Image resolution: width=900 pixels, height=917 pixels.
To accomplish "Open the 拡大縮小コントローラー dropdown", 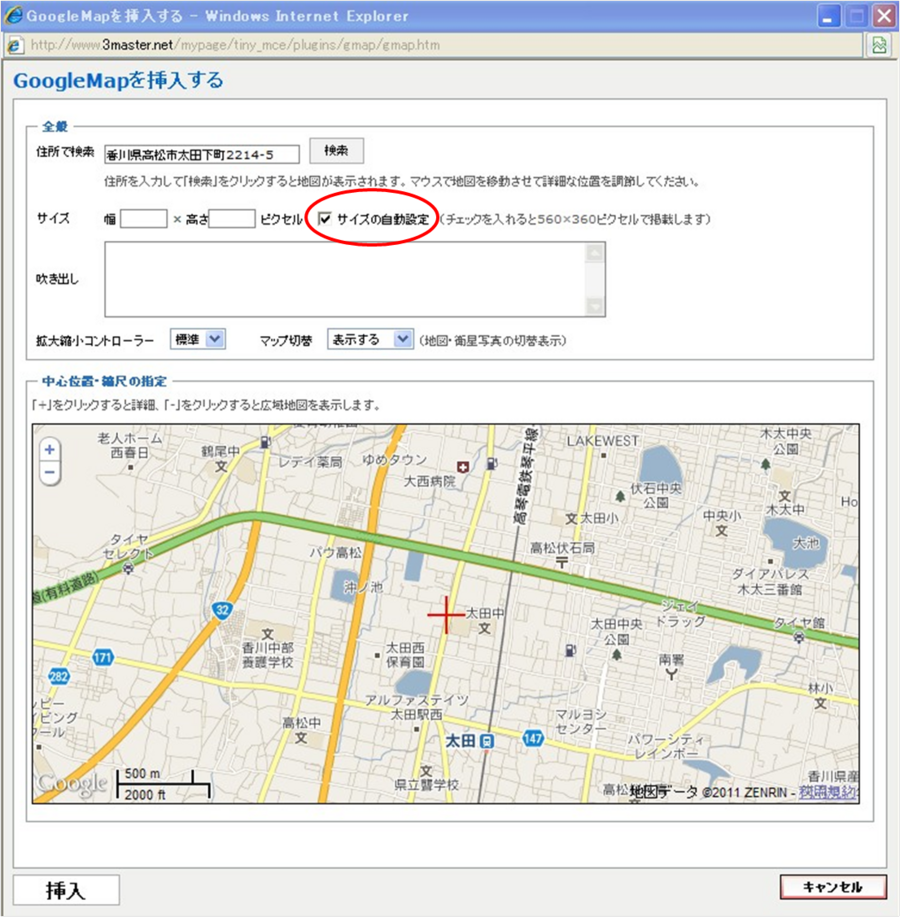I will [198, 340].
